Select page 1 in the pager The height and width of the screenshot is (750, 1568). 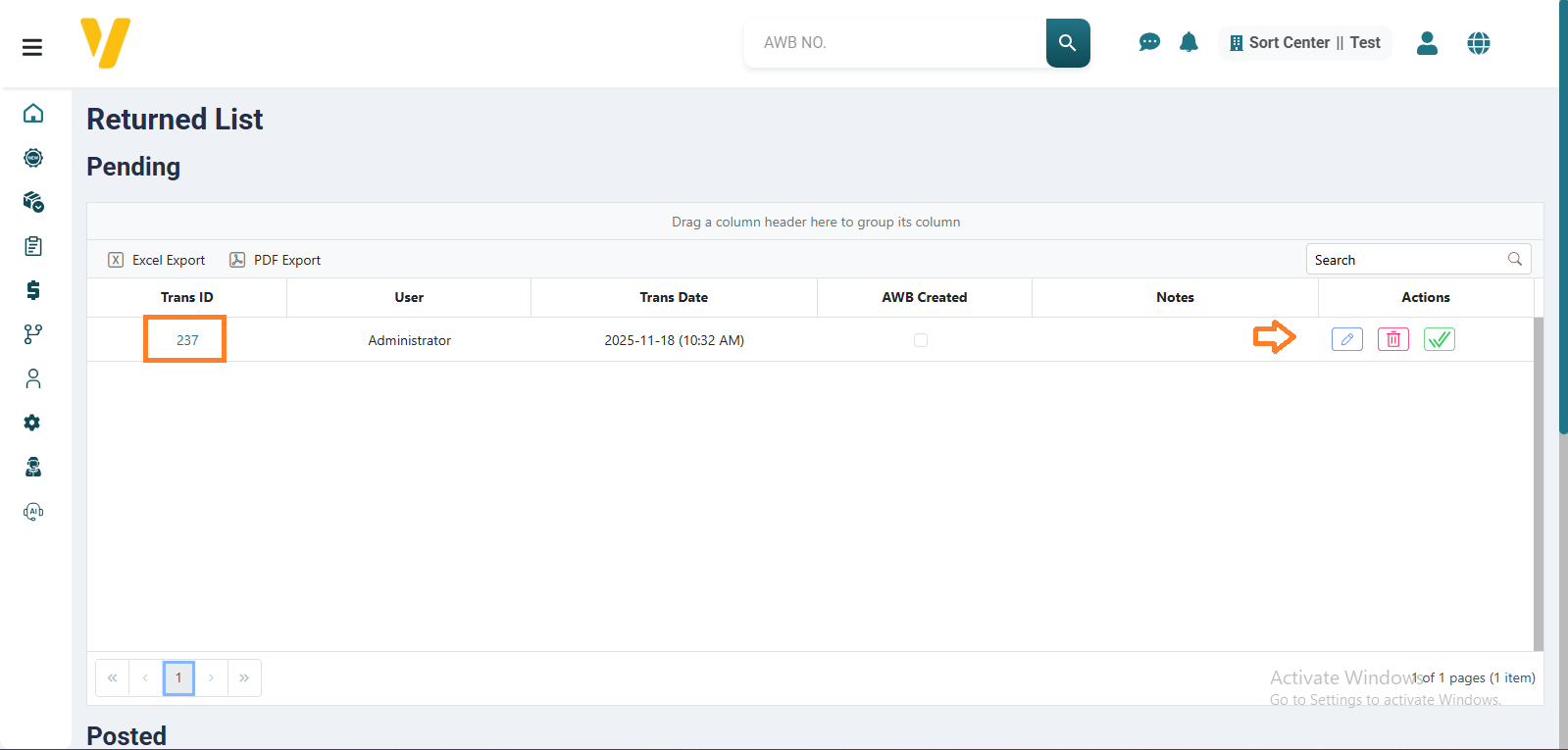[178, 677]
